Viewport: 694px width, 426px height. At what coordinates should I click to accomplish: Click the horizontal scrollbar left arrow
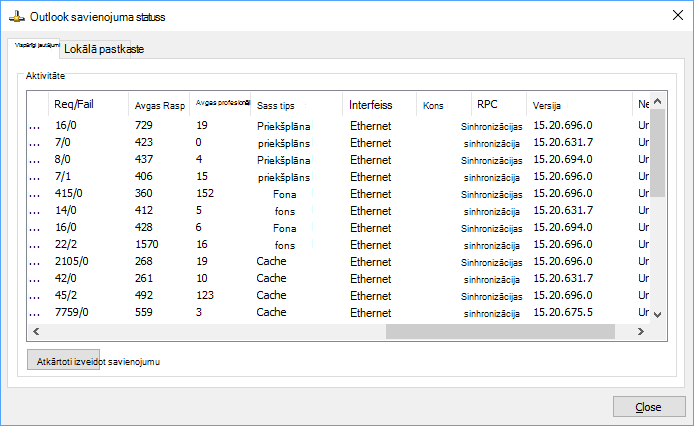pos(36,331)
